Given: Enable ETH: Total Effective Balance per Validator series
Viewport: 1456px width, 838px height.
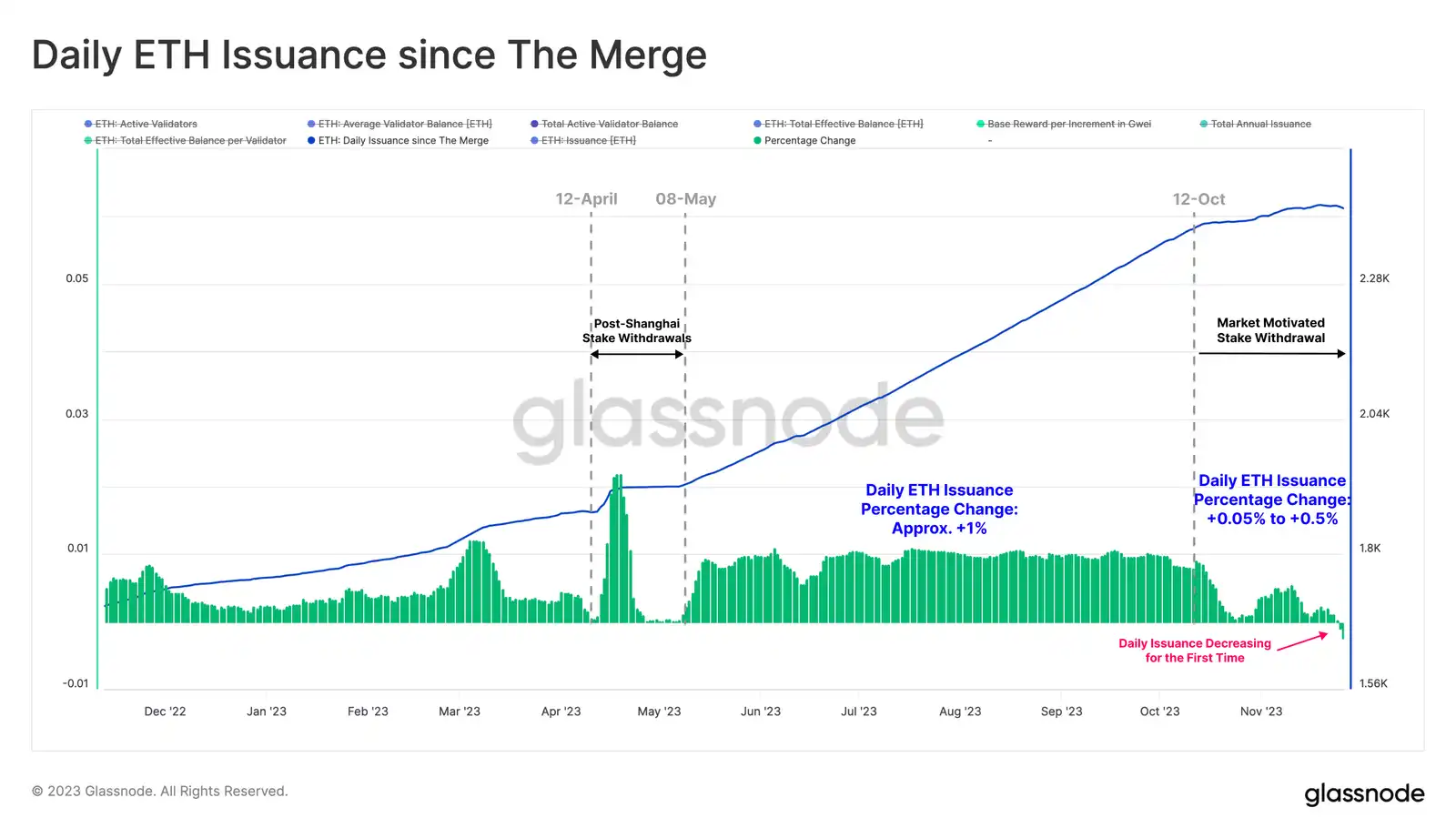Looking at the screenshot, I should pos(190,141).
